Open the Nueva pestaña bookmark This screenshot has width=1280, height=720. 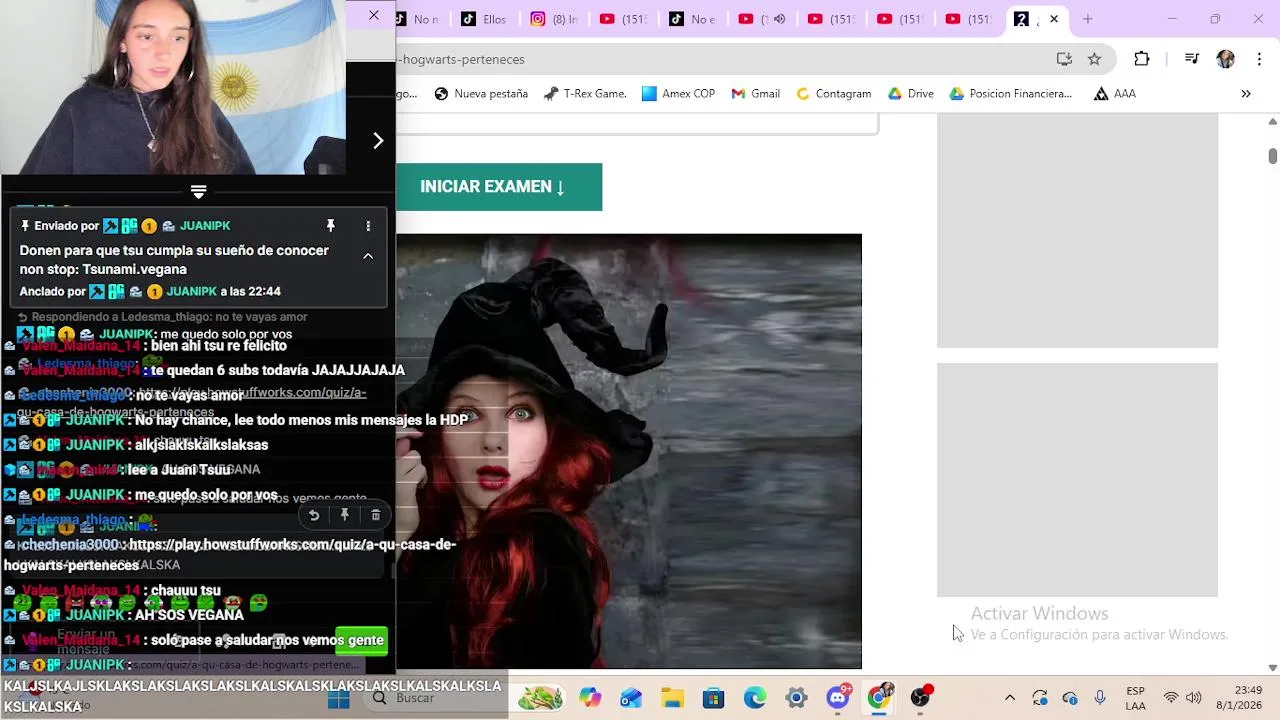[481, 94]
